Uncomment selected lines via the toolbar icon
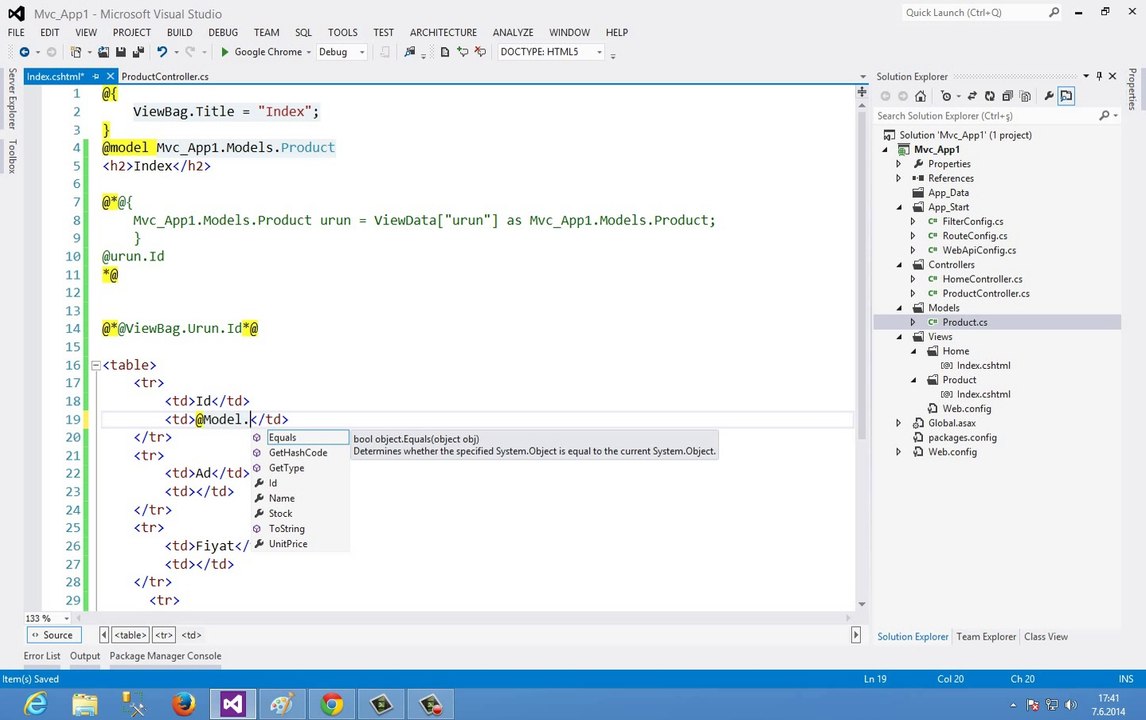Screen dimensions: 1146x720 tap(479, 52)
